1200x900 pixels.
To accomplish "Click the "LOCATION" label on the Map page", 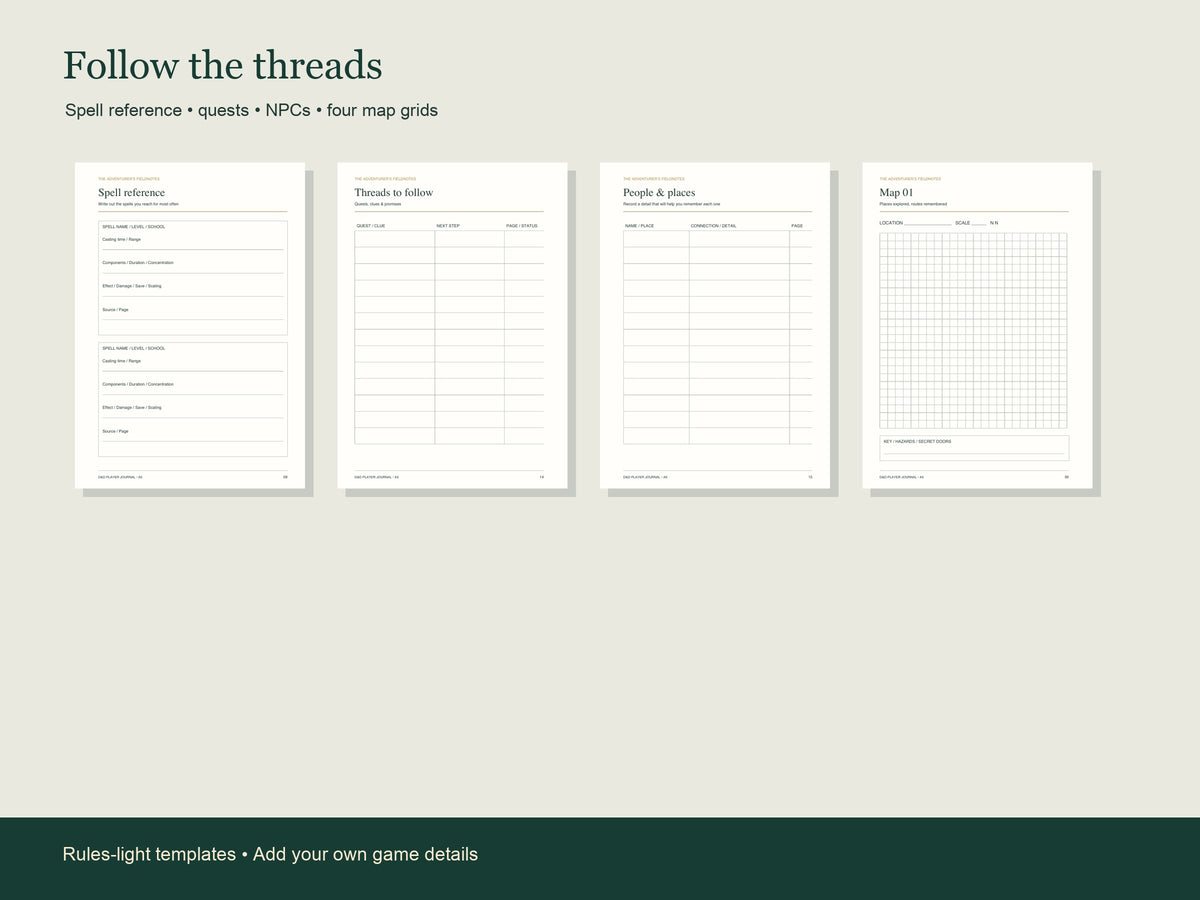I will click(x=891, y=223).
